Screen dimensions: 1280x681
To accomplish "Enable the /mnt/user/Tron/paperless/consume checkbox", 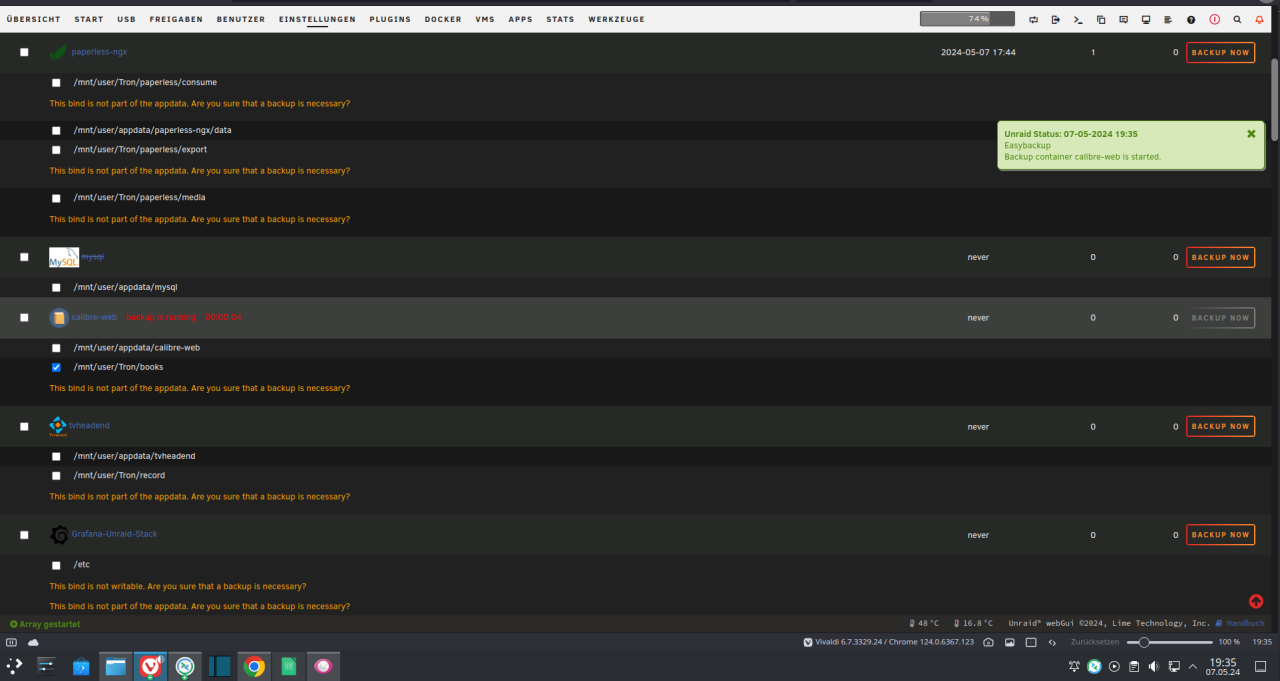I will coord(56,83).
